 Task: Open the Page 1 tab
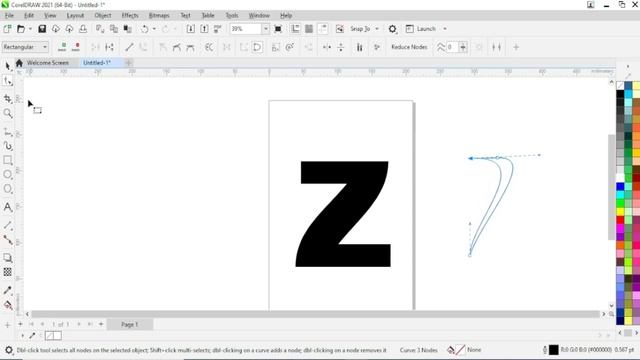click(x=129, y=324)
